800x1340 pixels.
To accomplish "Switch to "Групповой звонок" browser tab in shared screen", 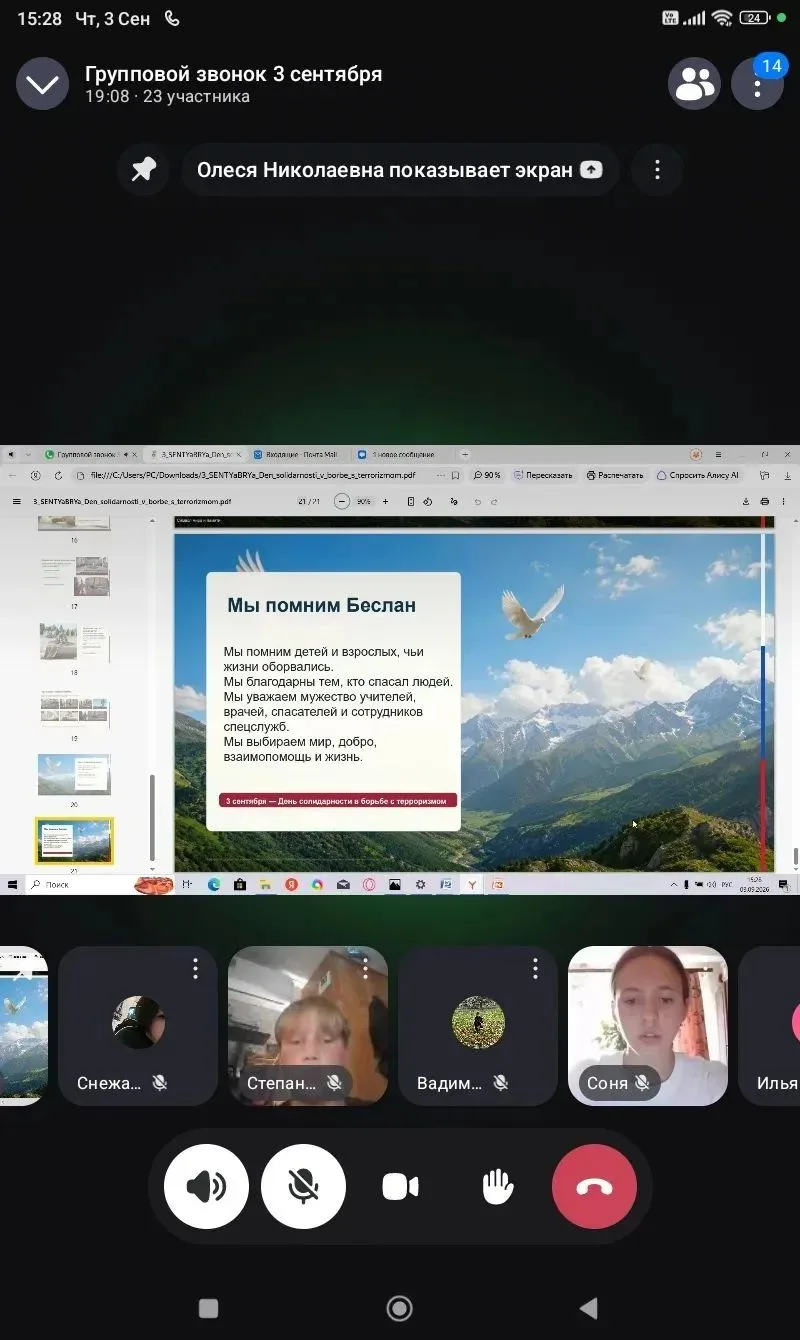I will pyautogui.click(x=91, y=454).
